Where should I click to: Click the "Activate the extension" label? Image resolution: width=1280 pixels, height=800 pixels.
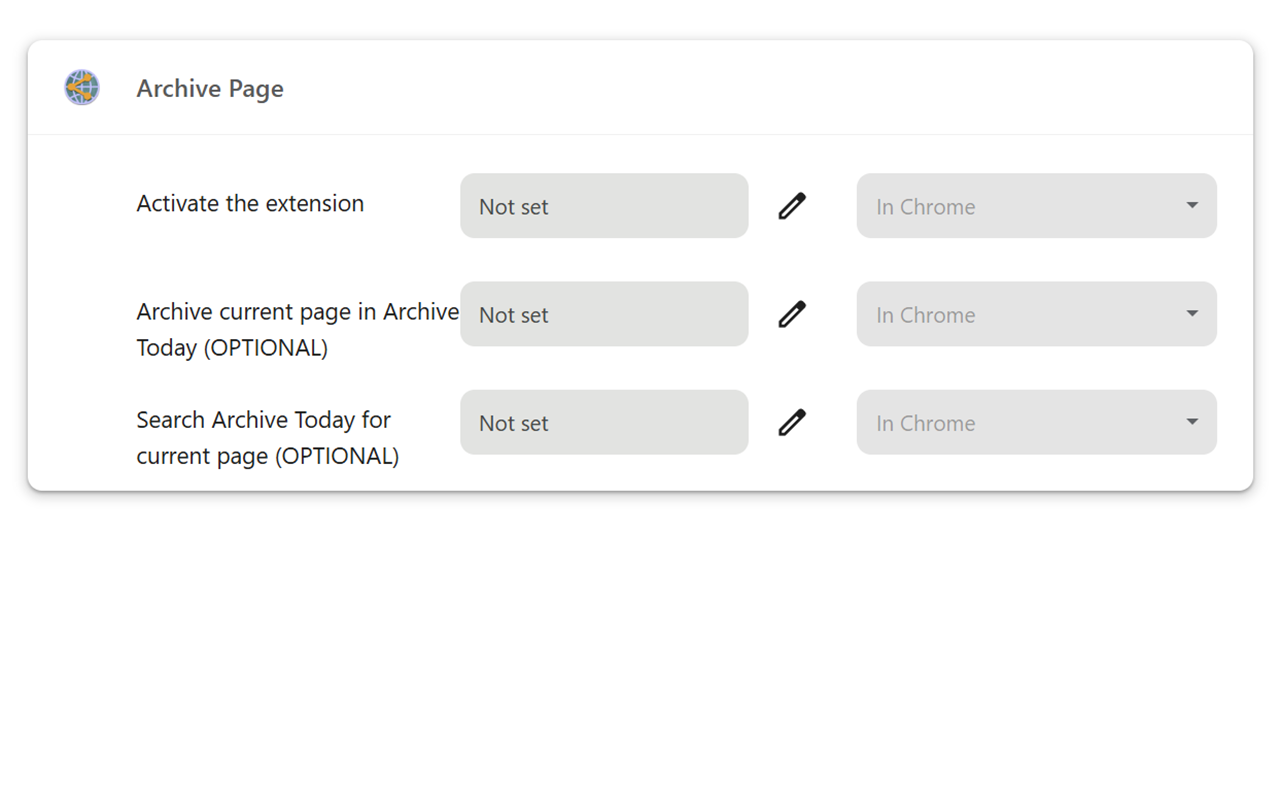[250, 204]
